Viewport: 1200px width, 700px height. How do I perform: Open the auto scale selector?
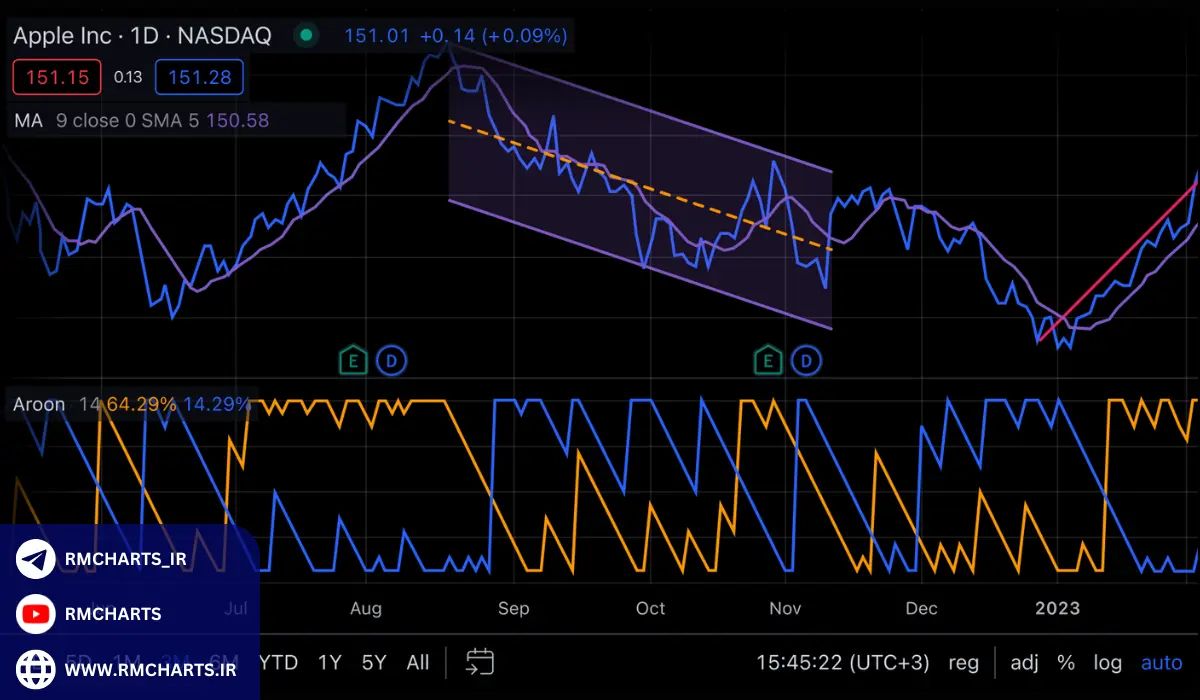(x=1161, y=662)
